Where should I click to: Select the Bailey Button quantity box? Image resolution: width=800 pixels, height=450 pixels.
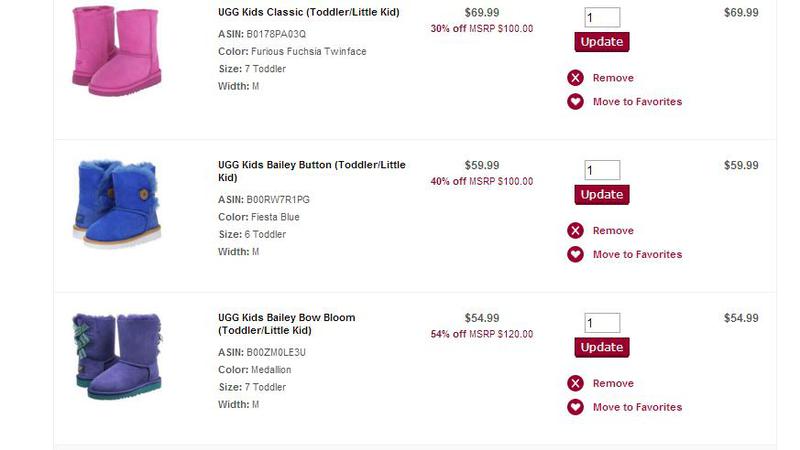coord(602,171)
